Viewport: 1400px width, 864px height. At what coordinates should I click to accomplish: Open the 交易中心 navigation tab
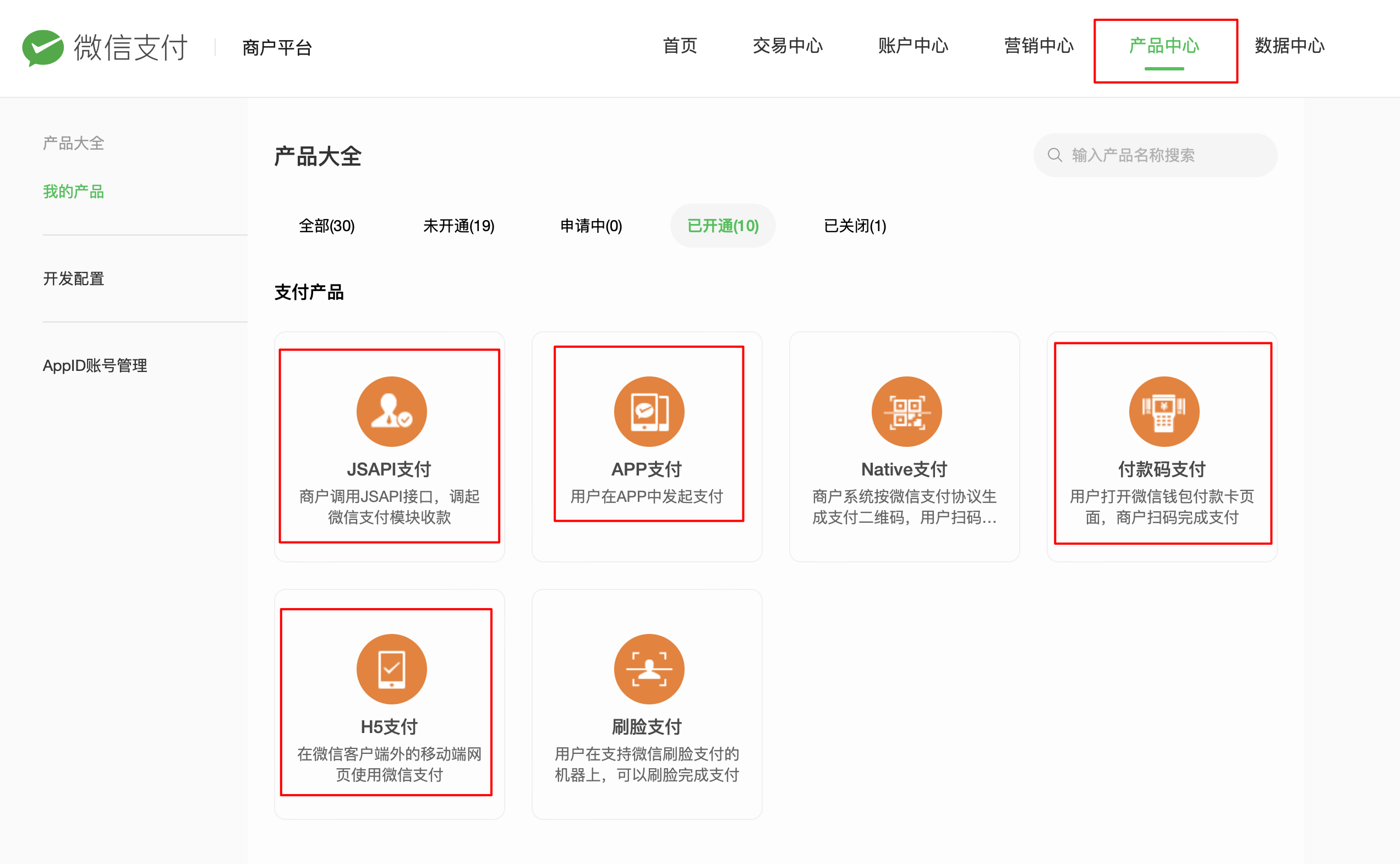coord(787,46)
